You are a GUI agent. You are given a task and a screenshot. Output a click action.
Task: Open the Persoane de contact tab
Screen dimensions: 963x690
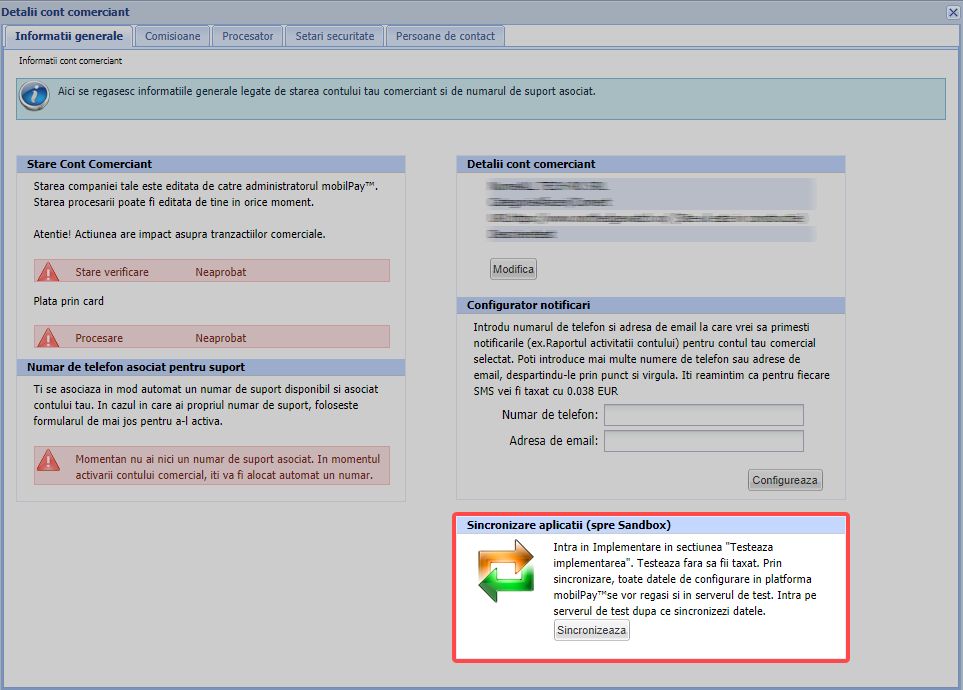(x=445, y=36)
